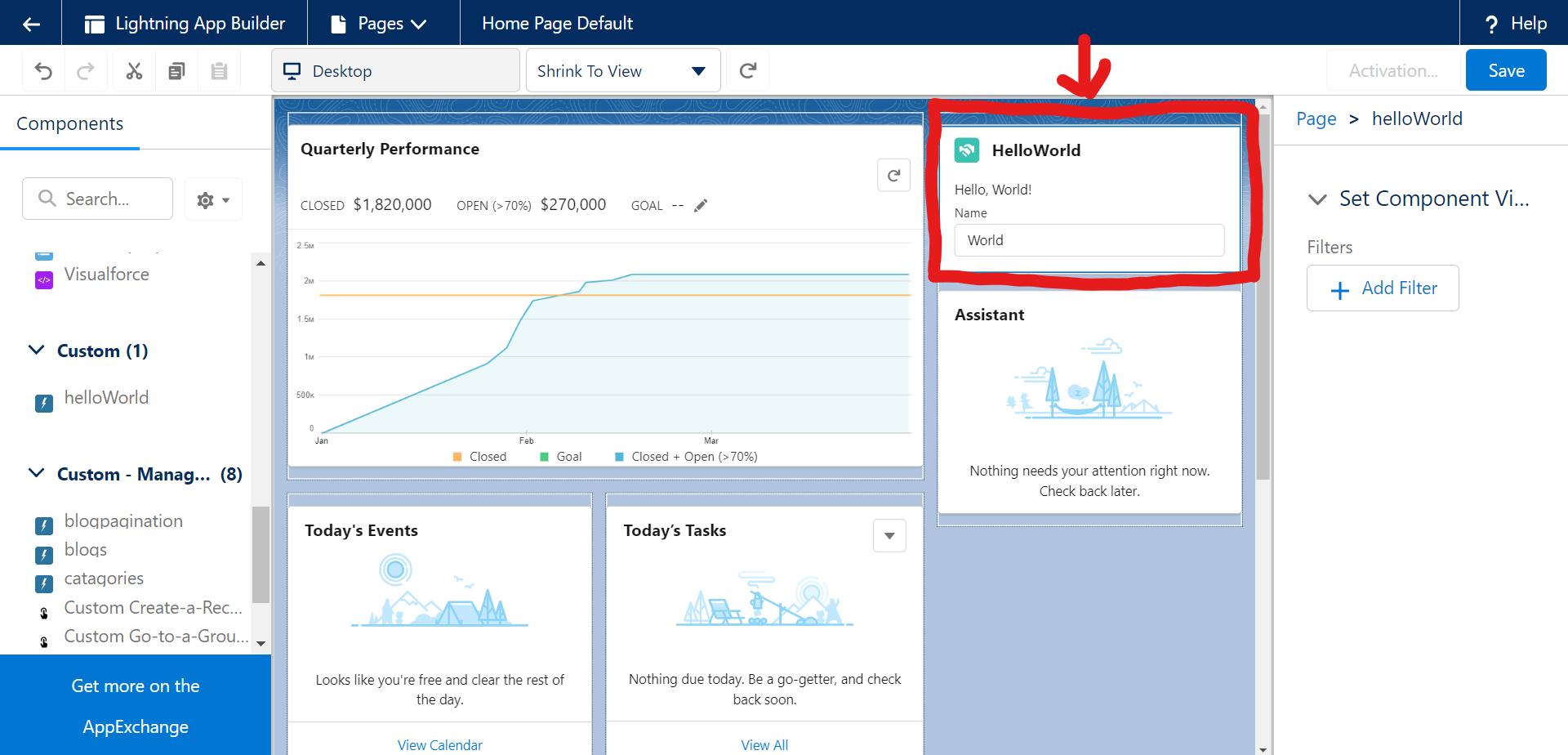Open the Help question mark
Screen dimensions: 1568x755
(x=1491, y=24)
